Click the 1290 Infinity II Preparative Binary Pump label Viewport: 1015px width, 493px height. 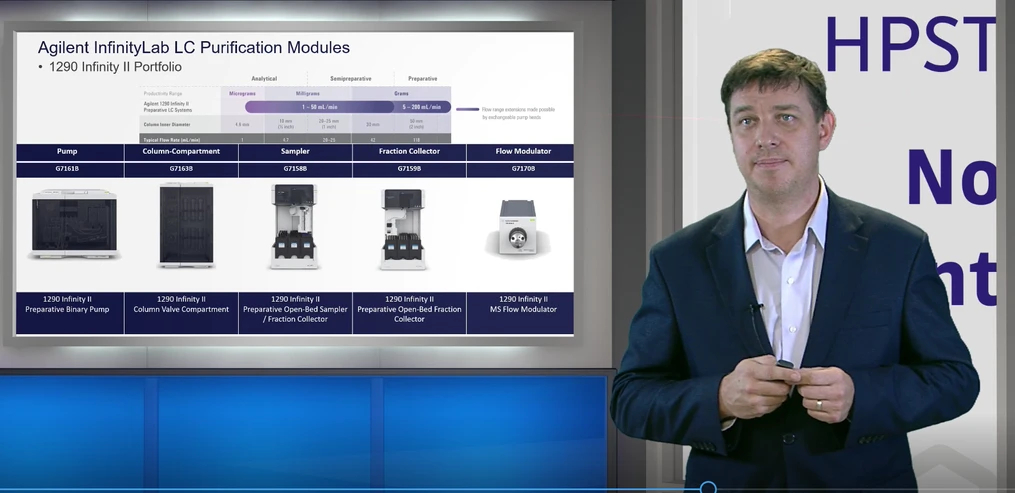click(x=68, y=304)
